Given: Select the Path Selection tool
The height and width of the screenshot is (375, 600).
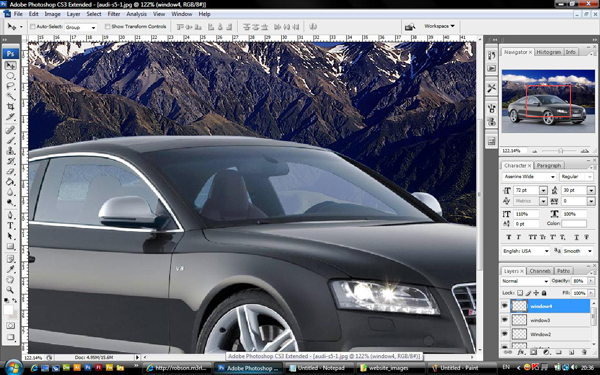Looking at the screenshot, I should pyautogui.click(x=10, y=236).
